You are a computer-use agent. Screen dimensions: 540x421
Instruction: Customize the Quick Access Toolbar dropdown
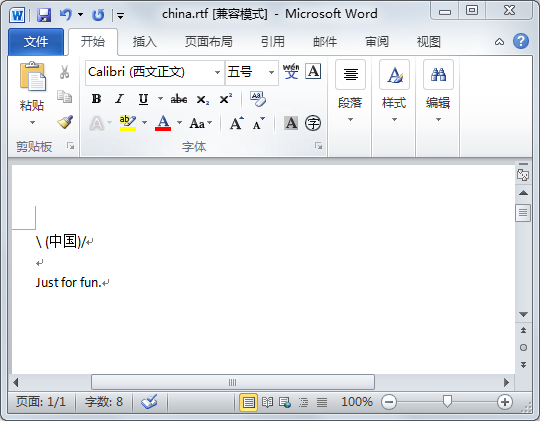(x=120, y=16)
